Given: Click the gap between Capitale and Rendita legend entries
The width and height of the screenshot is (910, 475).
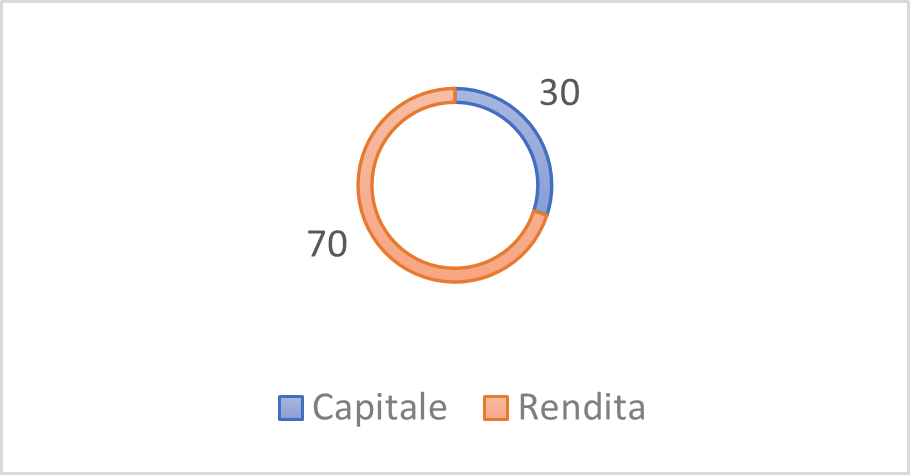Looking at the screenshot, I should (x=465, y=408).
